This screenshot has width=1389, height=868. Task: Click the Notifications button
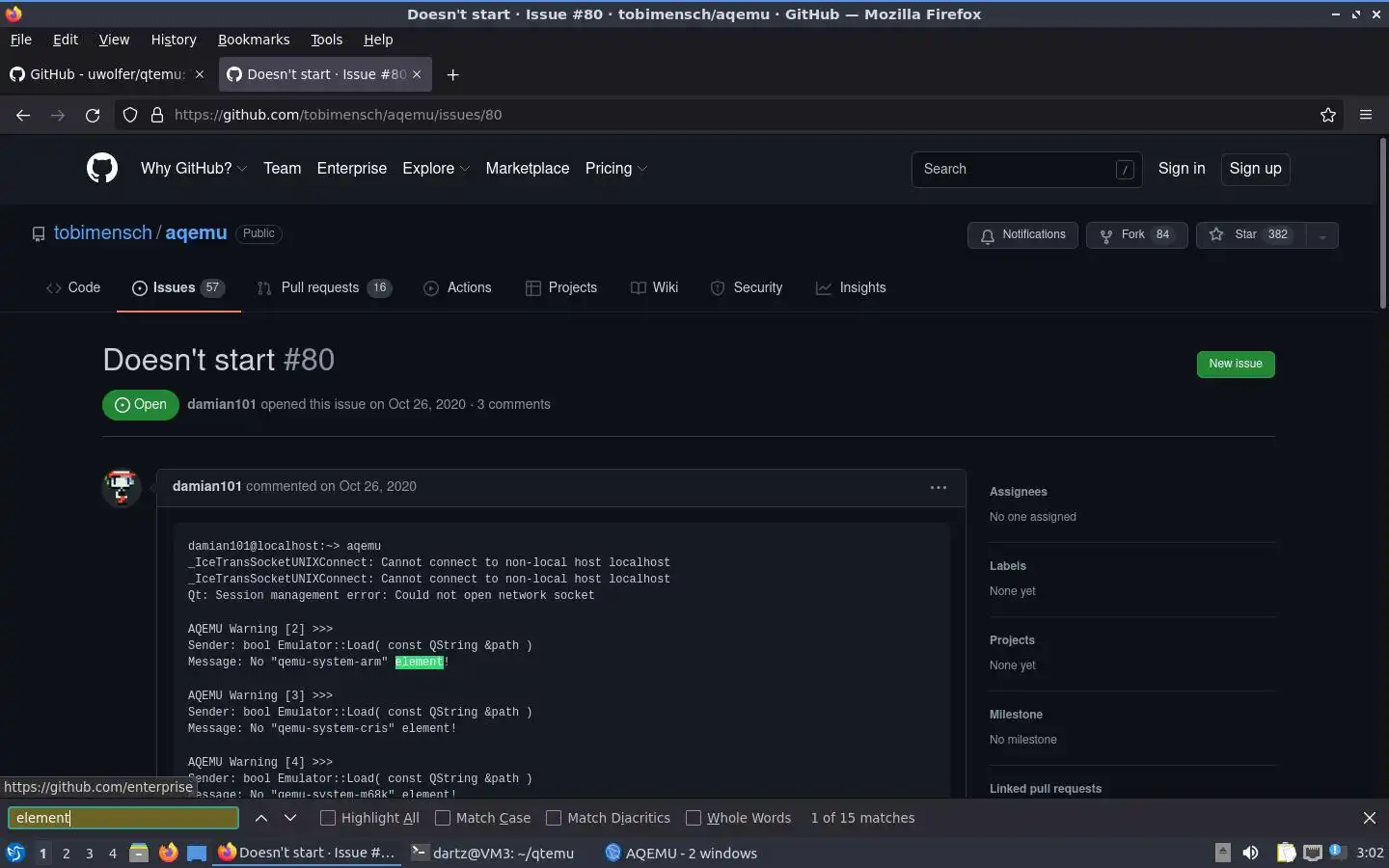(1022, 235)
